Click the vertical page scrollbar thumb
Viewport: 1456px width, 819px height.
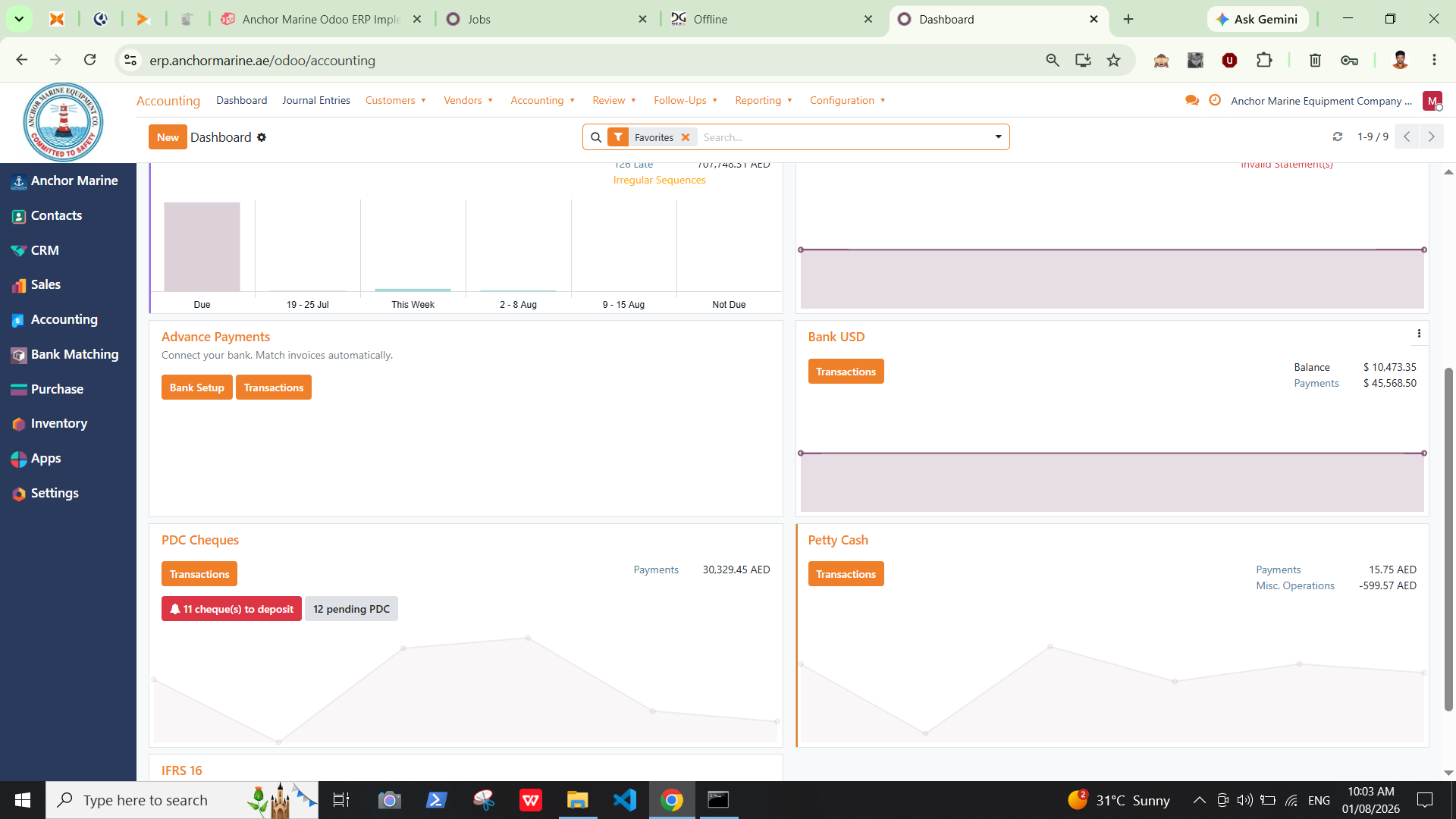1448,539
